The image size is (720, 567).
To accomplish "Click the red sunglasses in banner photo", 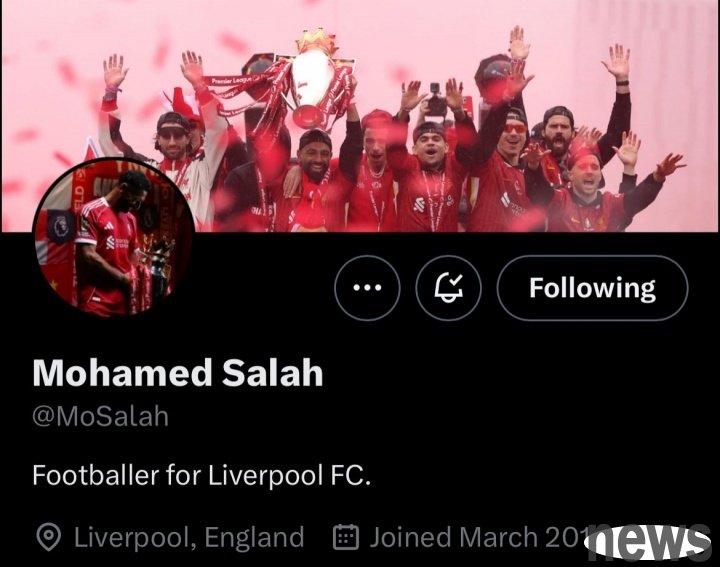I will click(515, 129).
